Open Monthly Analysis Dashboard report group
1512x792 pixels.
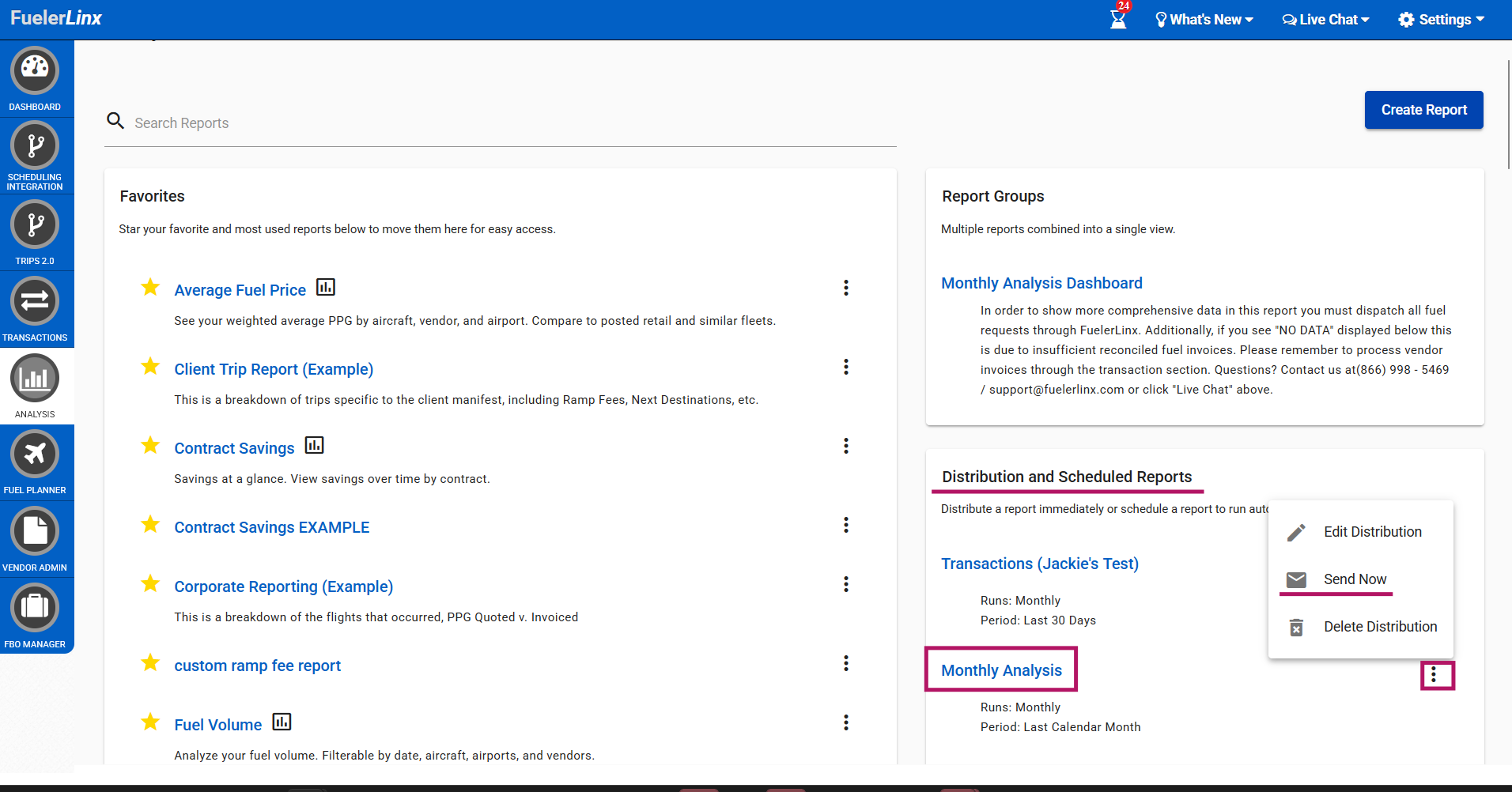point(1041,283)
